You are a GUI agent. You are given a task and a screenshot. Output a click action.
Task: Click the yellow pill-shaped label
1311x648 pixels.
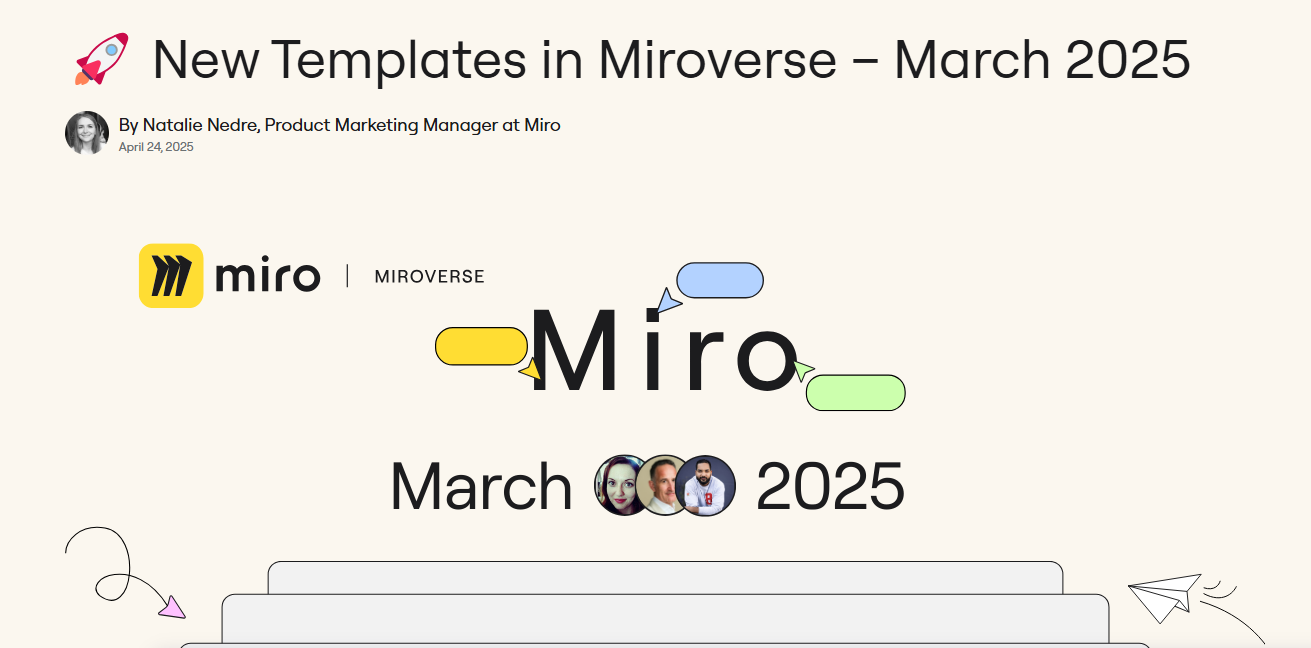click(x=481, y=346)
